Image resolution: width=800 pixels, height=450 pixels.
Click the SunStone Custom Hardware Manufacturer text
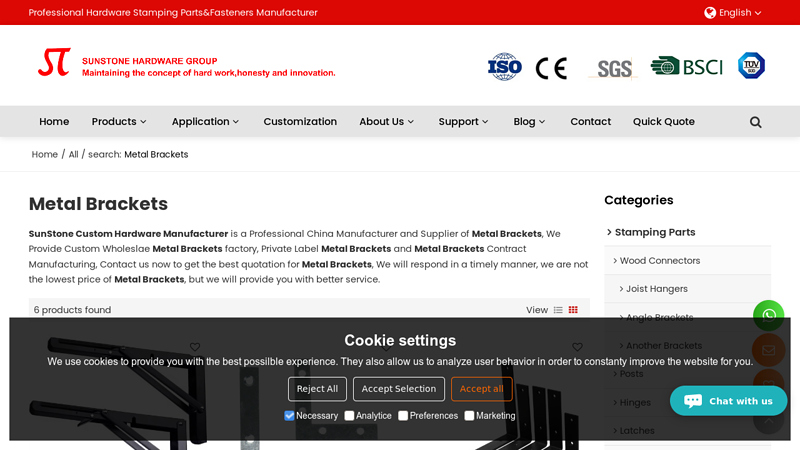pyautogui.click(x=128, y=234)
